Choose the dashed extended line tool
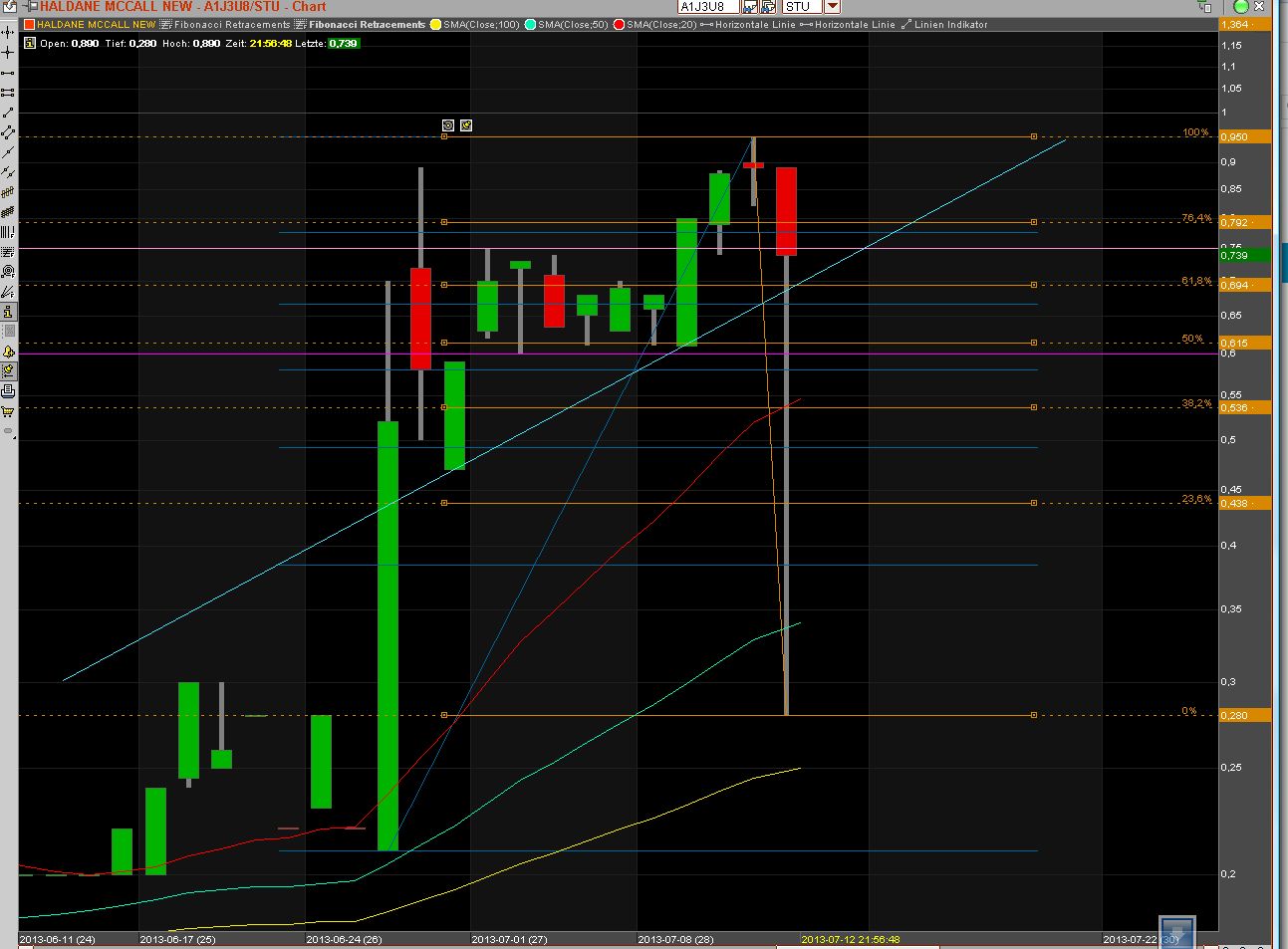Screen dimensions: 1288x949 point(8,172)
